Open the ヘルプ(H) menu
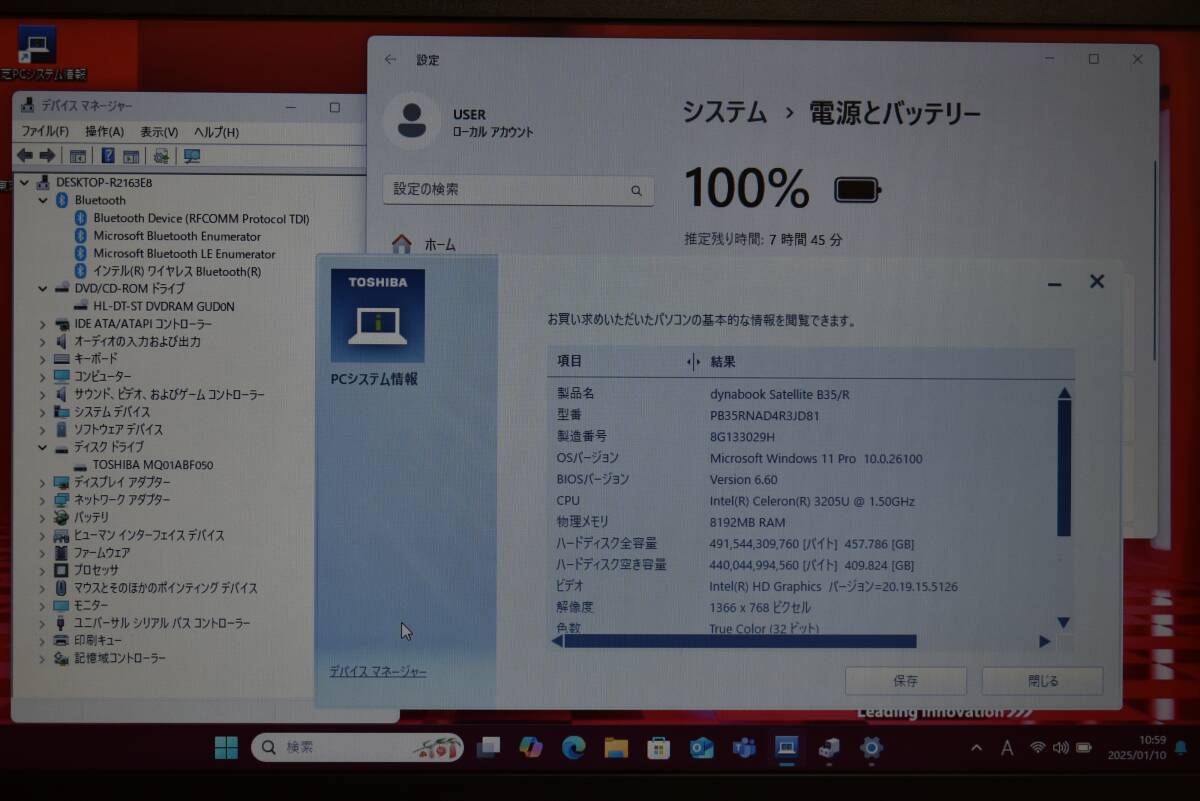 pos(216,131)
